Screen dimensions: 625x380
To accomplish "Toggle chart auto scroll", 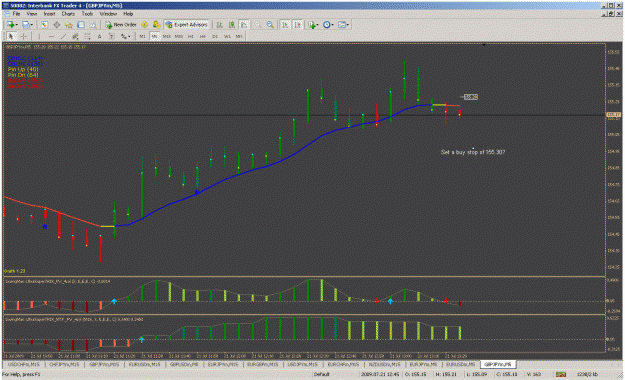I will coord(285,25).
